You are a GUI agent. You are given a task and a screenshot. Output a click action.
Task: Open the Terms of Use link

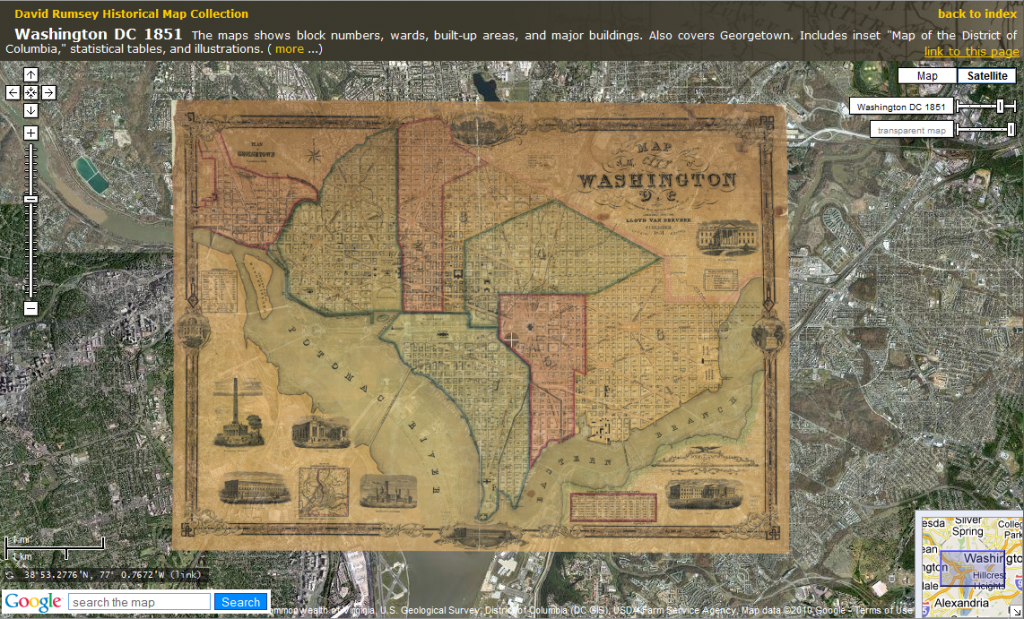(882, 611)
